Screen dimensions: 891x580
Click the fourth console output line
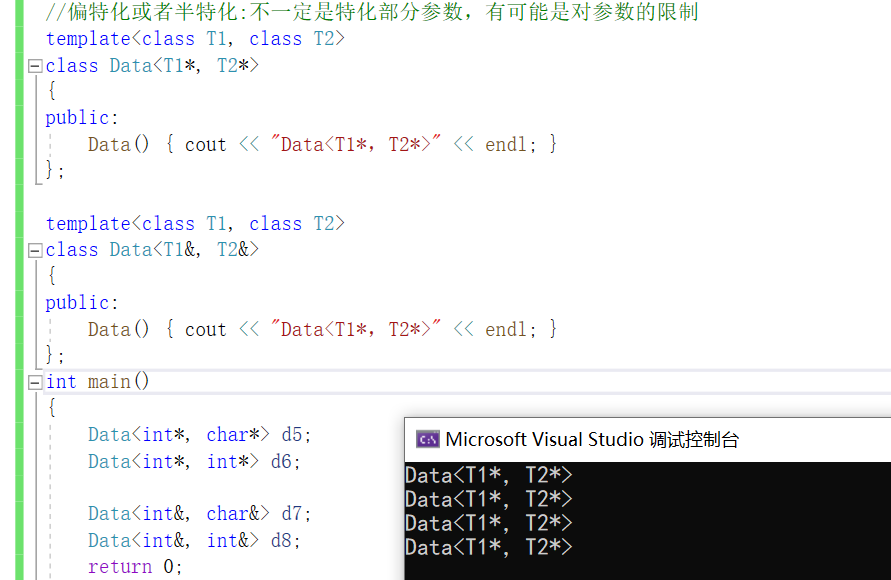click(489, 548)
